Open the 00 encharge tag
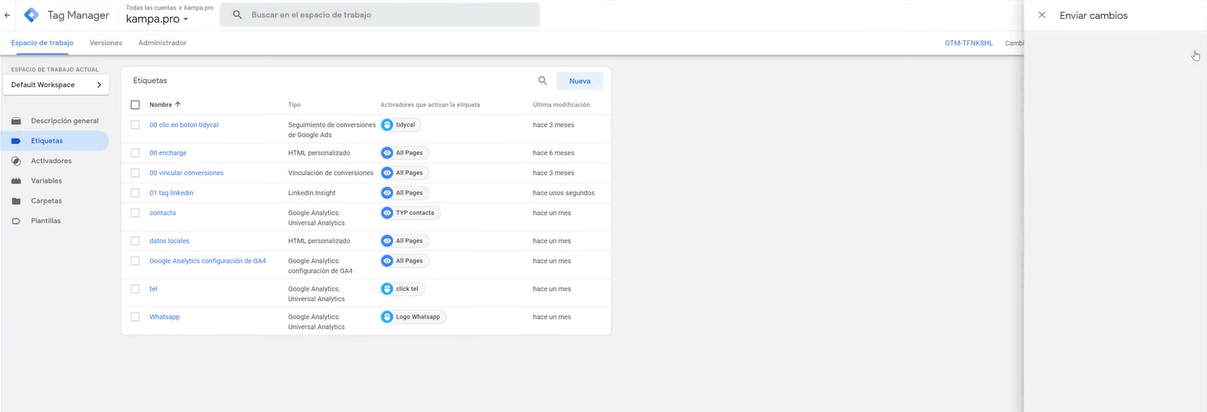Screen dimensions: 1207x412 [x=168, y=153]
